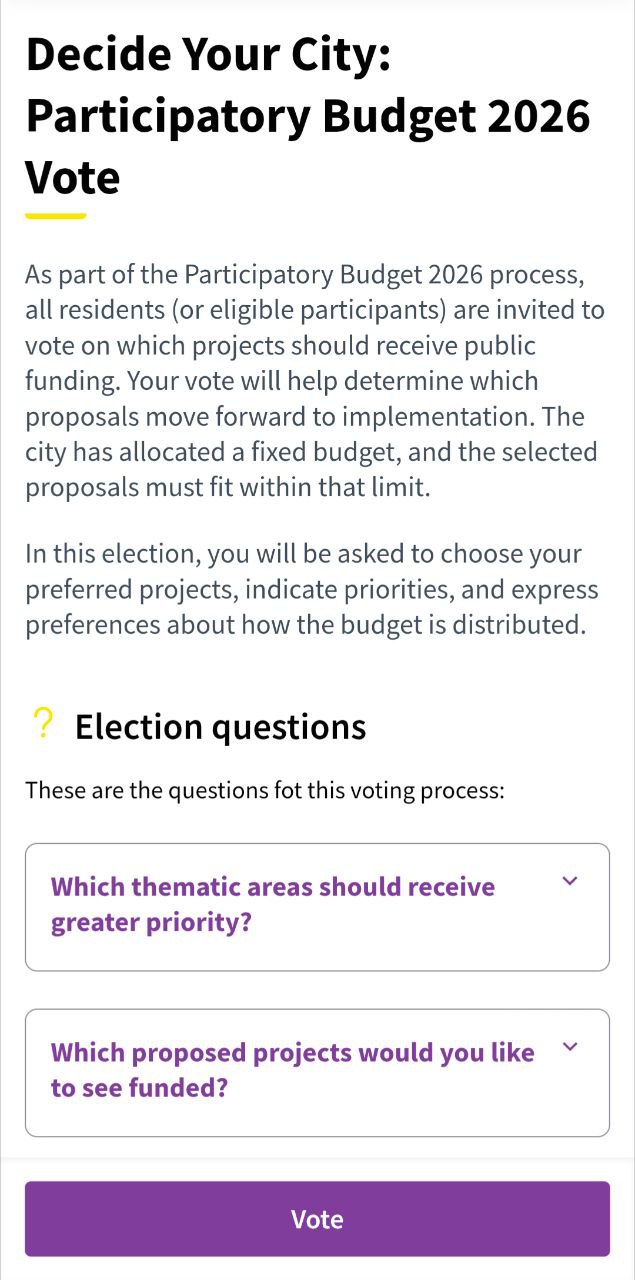Click the yellow question mark icon
The image size is (635, 1280).
coord(42,724)
